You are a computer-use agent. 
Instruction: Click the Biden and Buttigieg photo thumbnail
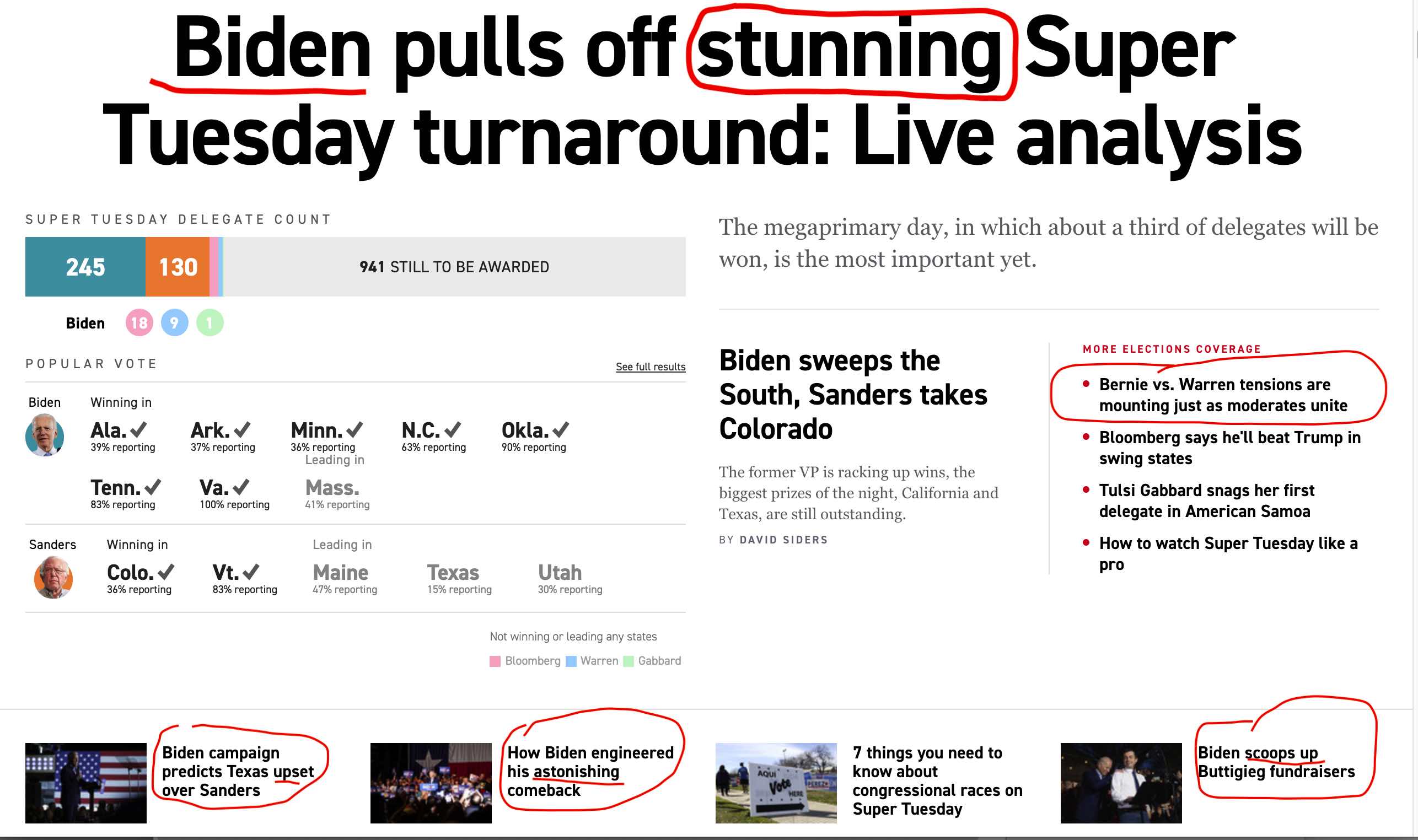1120,783
